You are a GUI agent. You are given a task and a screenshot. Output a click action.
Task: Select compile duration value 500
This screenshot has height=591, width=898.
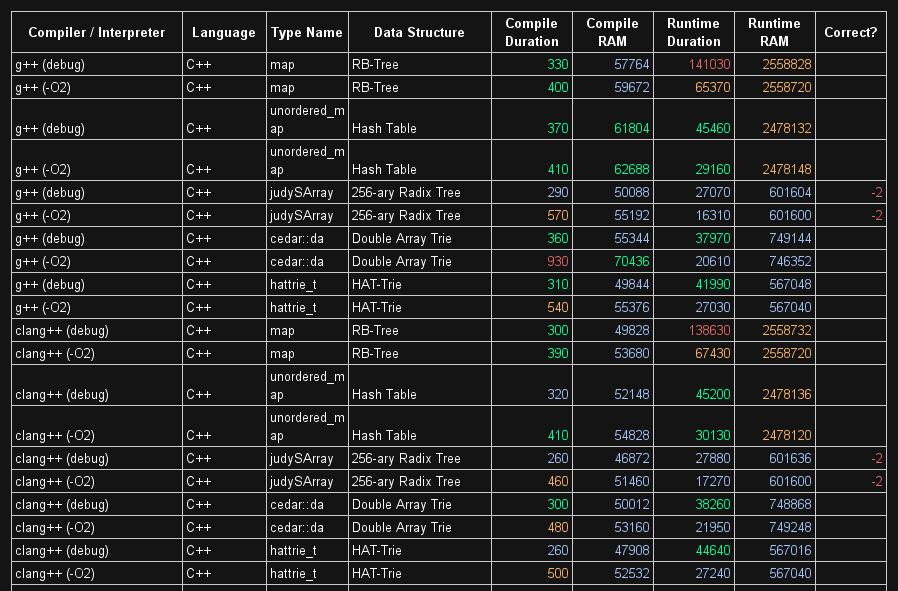(x=558, y=573)
